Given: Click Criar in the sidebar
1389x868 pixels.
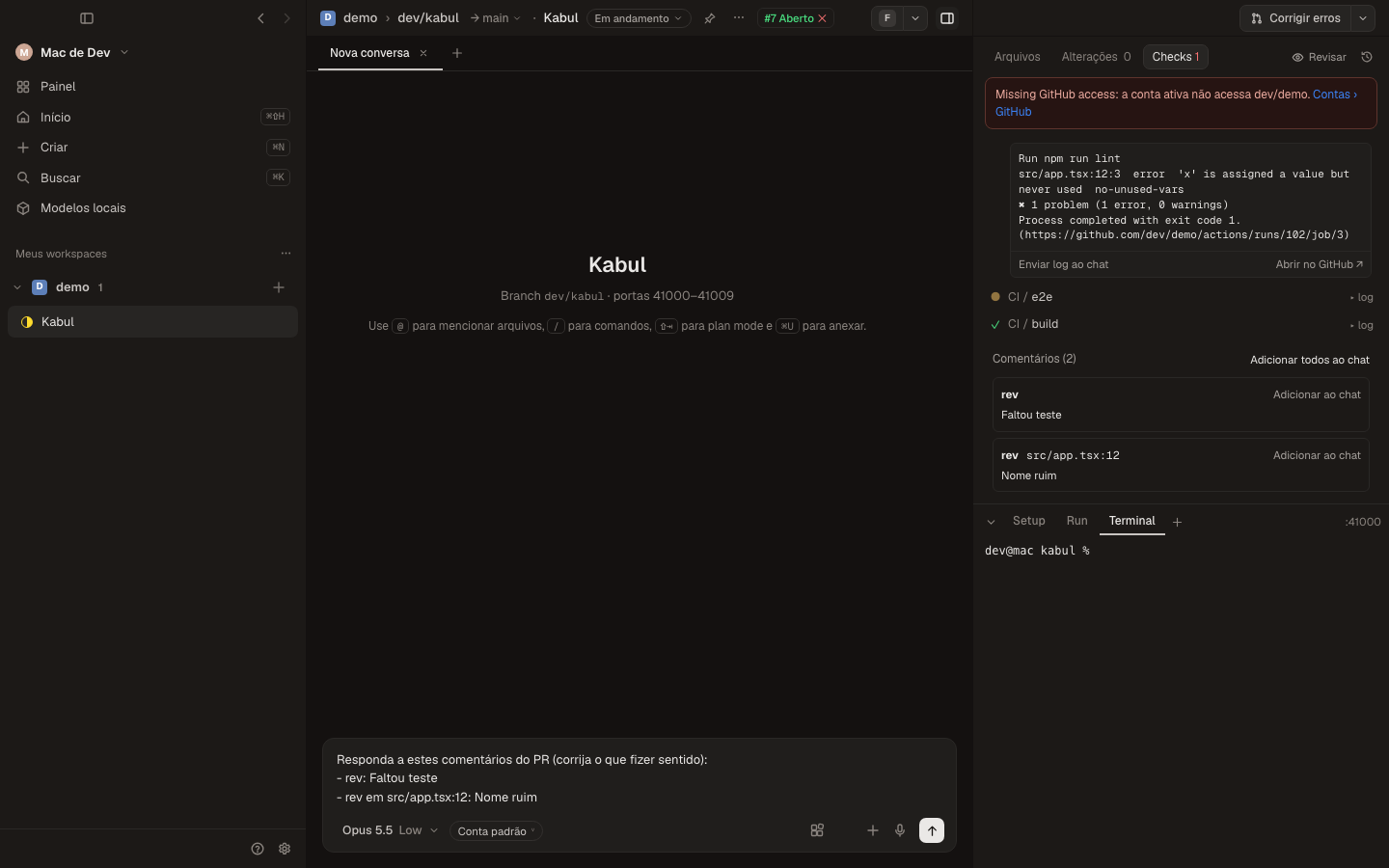Looking at the screenshot, I should click(x=152, y=148).
